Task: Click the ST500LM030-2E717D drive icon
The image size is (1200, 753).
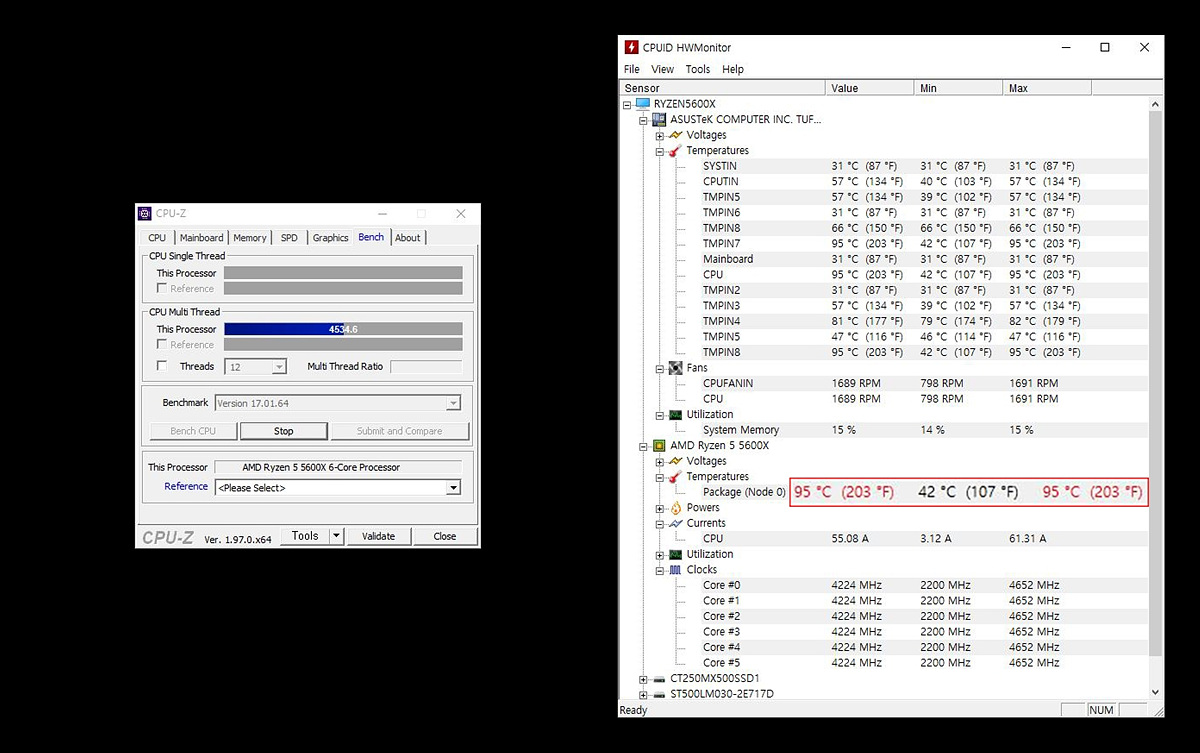Action: [x=660, y=694]
